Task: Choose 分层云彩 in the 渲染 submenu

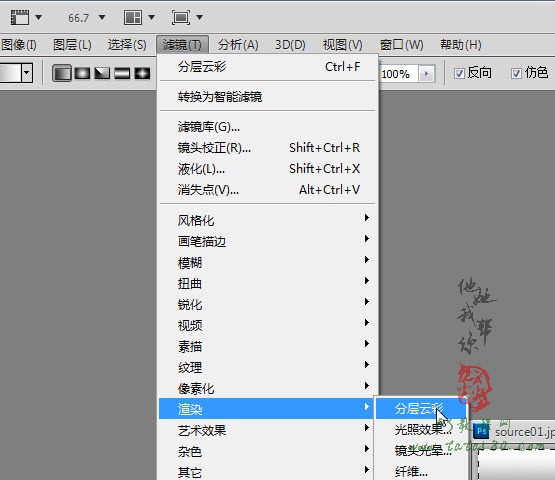Action: pyautogui.click(x=420, y=408)
